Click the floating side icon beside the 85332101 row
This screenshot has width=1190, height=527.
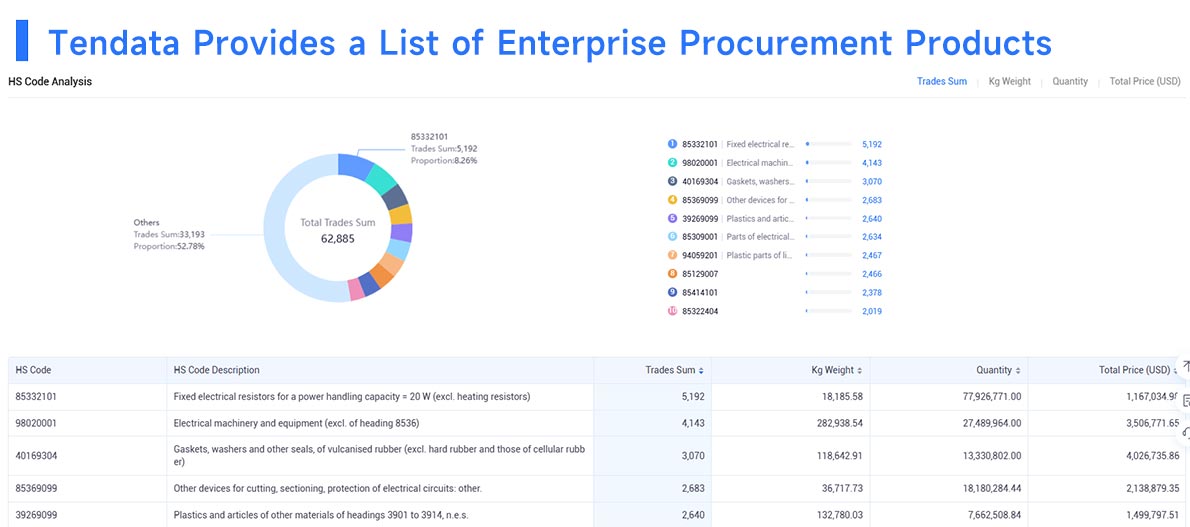(1184, 400)
